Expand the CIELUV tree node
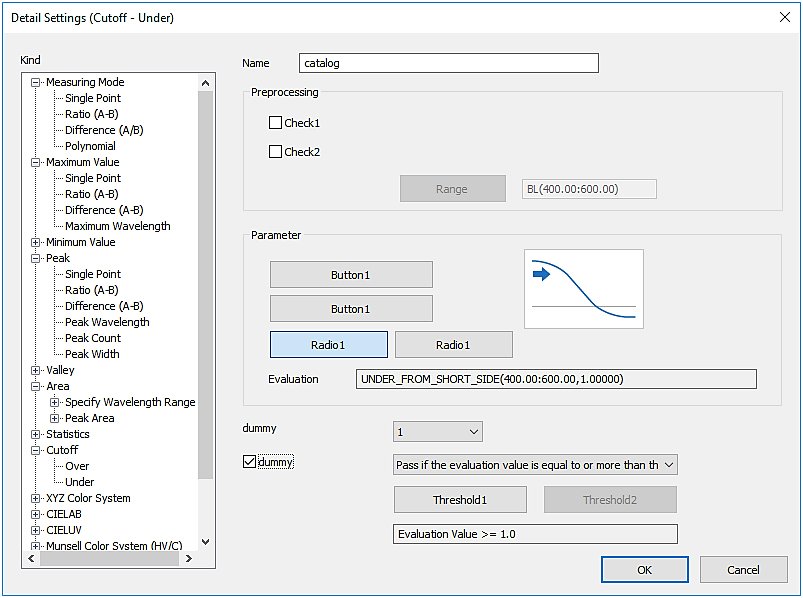 (35, 530)
